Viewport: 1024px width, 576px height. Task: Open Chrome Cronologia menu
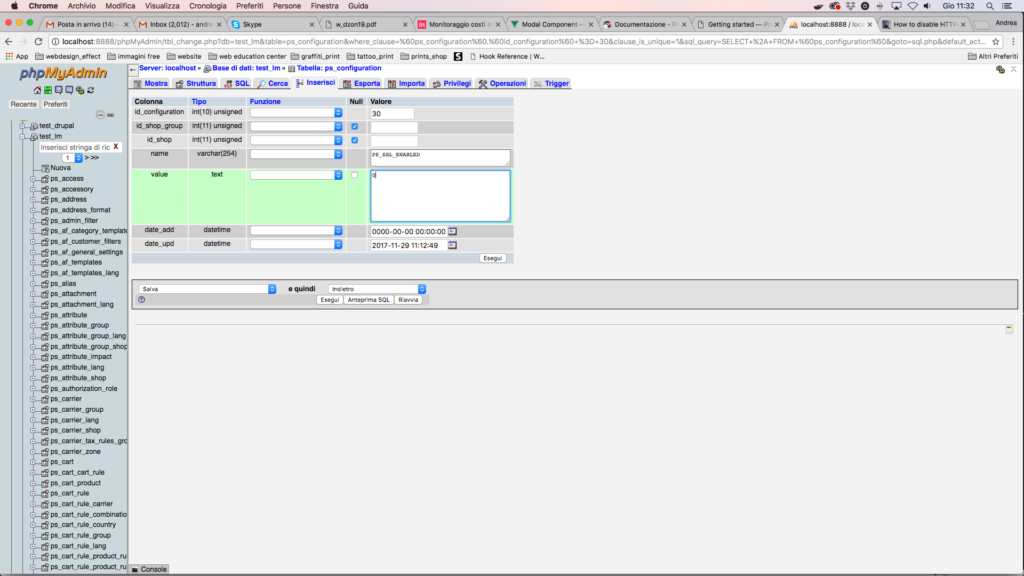click(x=208, y=6)
